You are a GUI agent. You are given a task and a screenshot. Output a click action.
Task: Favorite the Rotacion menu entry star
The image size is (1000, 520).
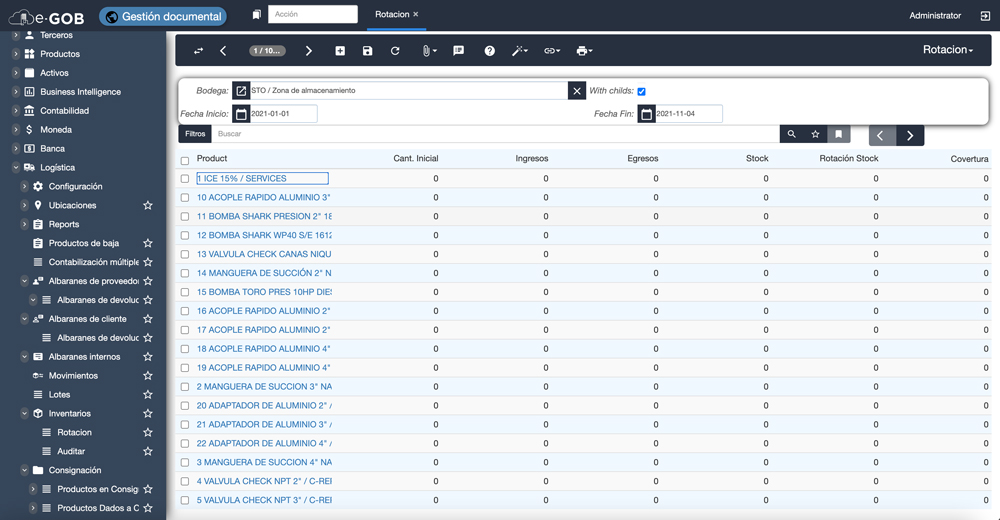coord(147,433)
